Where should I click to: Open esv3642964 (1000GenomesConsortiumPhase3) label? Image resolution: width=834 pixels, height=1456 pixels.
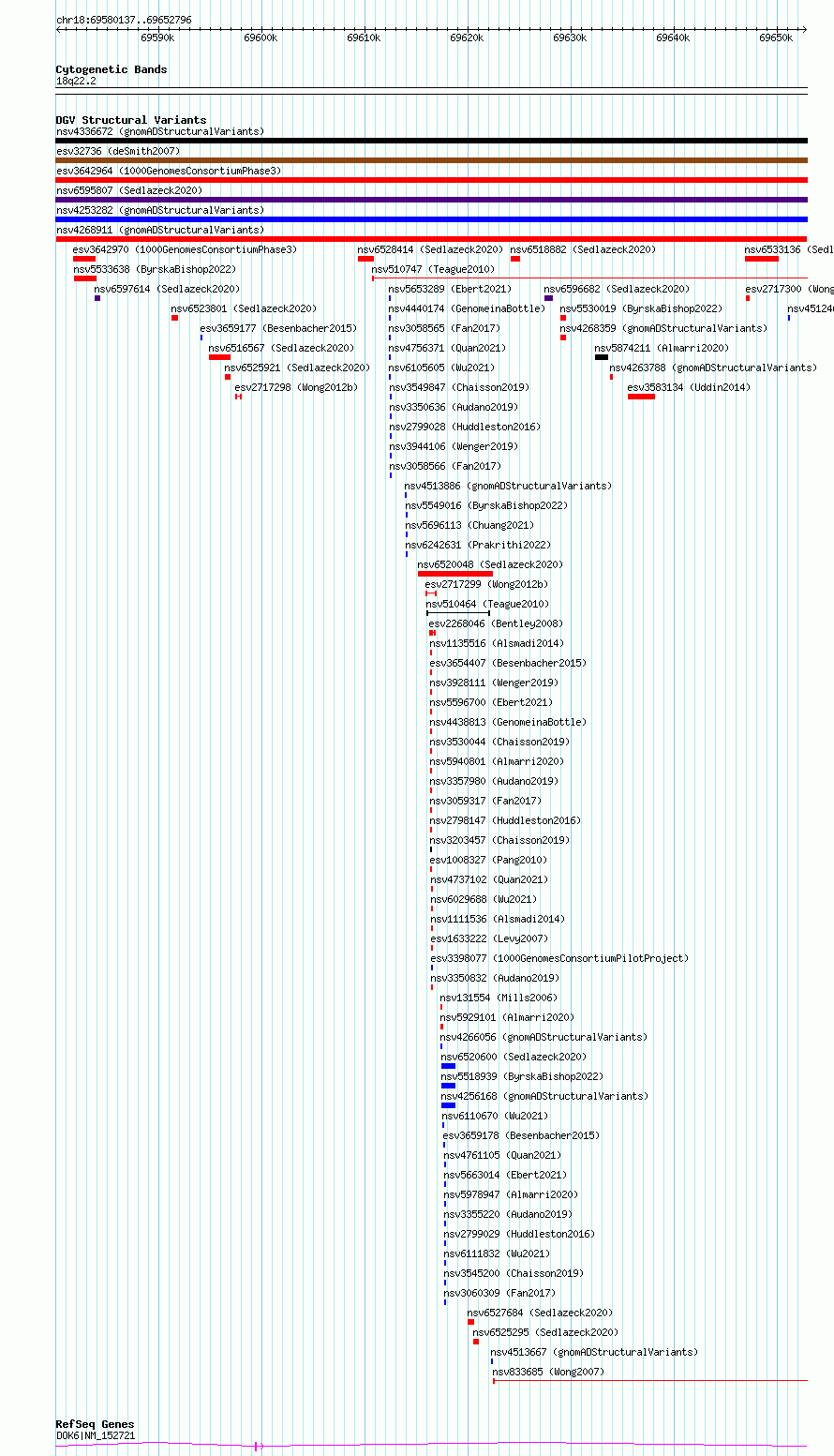click(169, 171)
